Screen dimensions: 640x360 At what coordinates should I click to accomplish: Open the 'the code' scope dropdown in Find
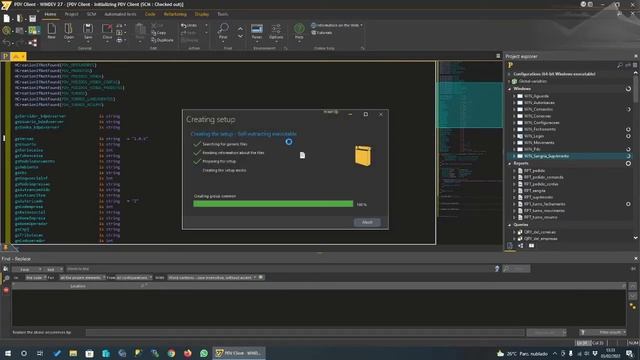36,278
